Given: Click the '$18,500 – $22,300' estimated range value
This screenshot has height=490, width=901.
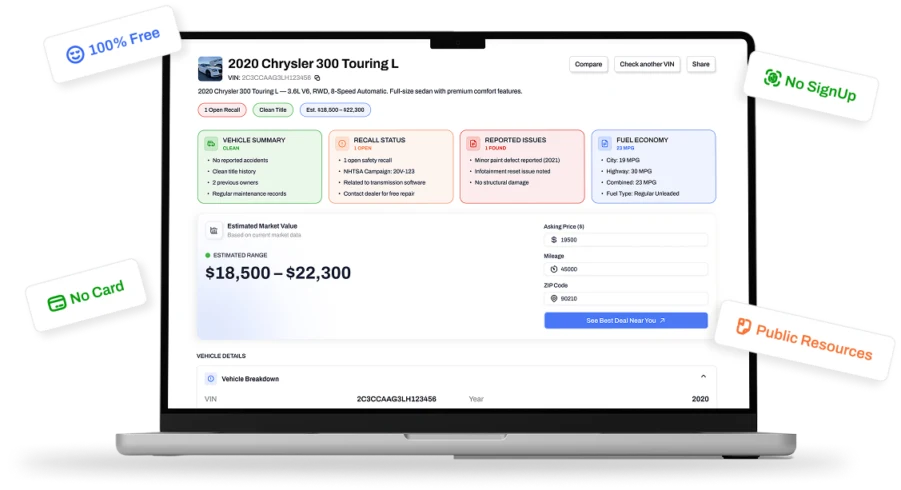Looking at the screenshot, I should tap(278, 273).
